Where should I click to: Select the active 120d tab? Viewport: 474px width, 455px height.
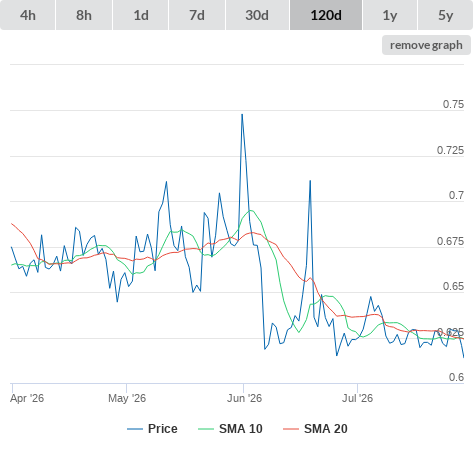pos(326,15)
